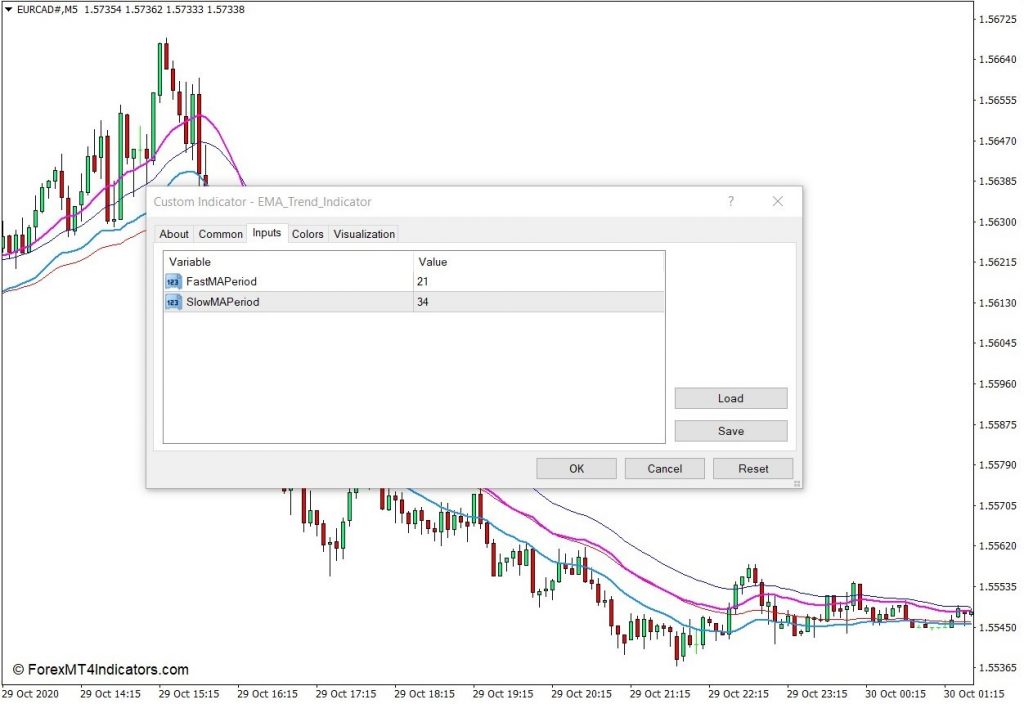Viewport: 1024px width, 704px height.
Task: Click price label 1.56725 on the scale
Action: (x=998, y=19)
